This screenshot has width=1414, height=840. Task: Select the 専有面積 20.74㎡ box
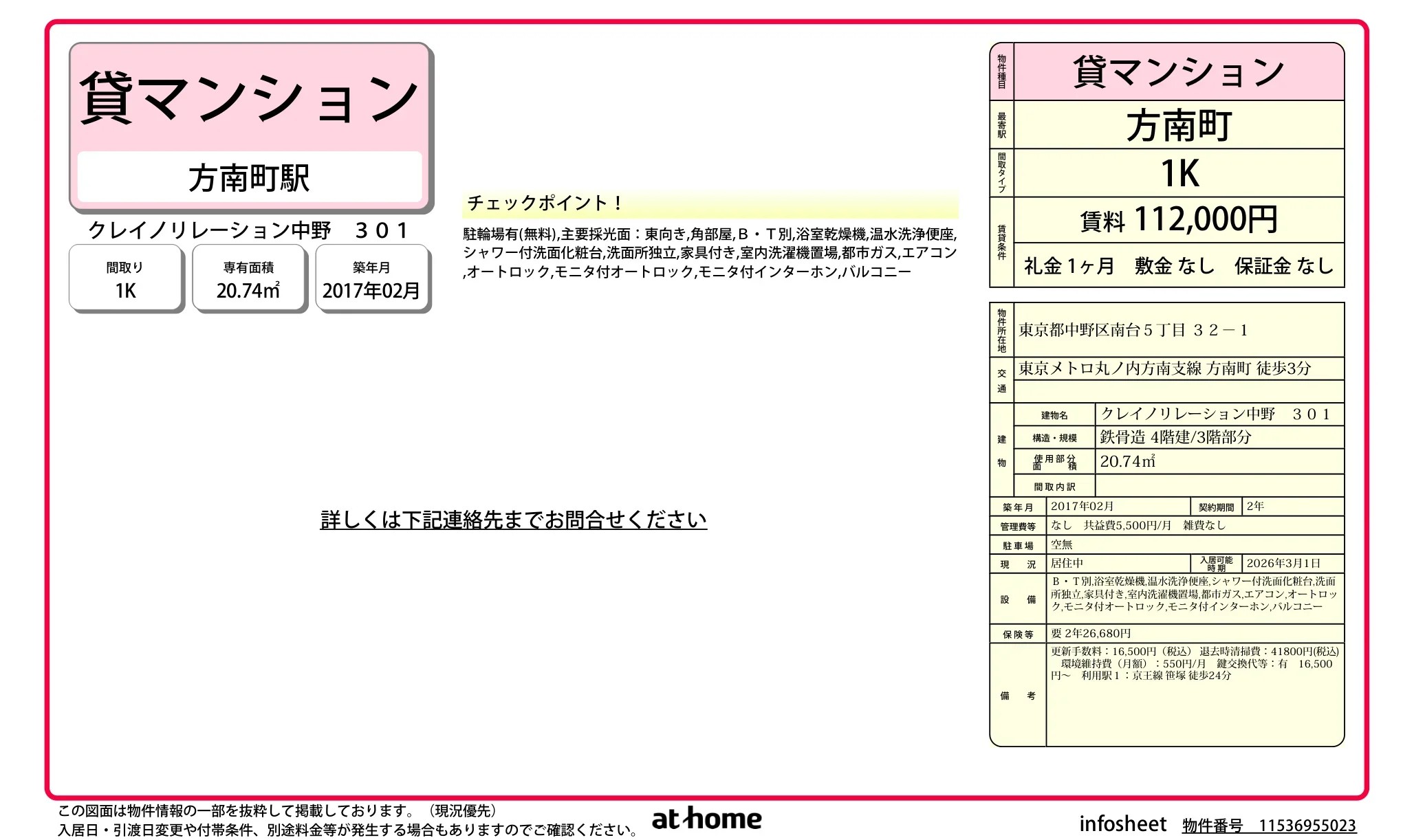(249, 278)
